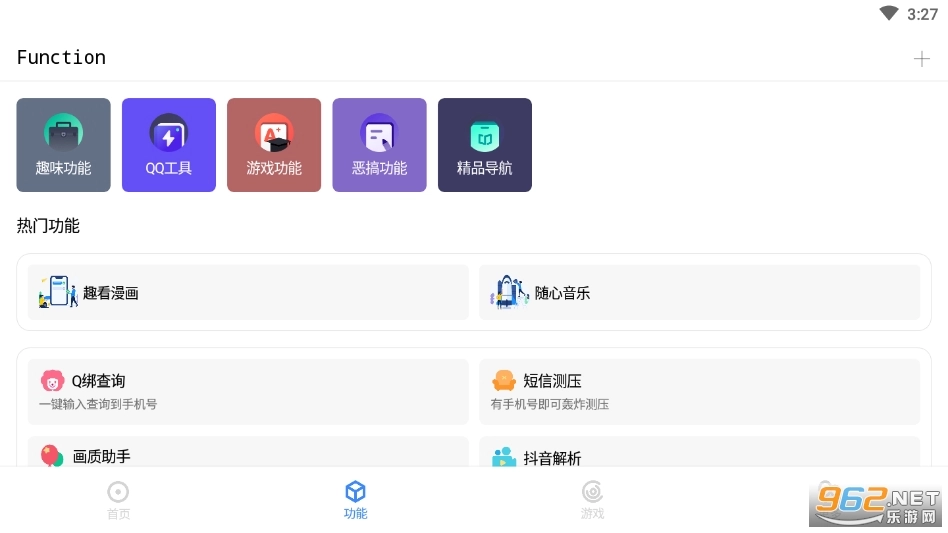Select the Q绑查询 lookup tool
This screenshot has width=948, height=533.
click(x=248, y=391)
